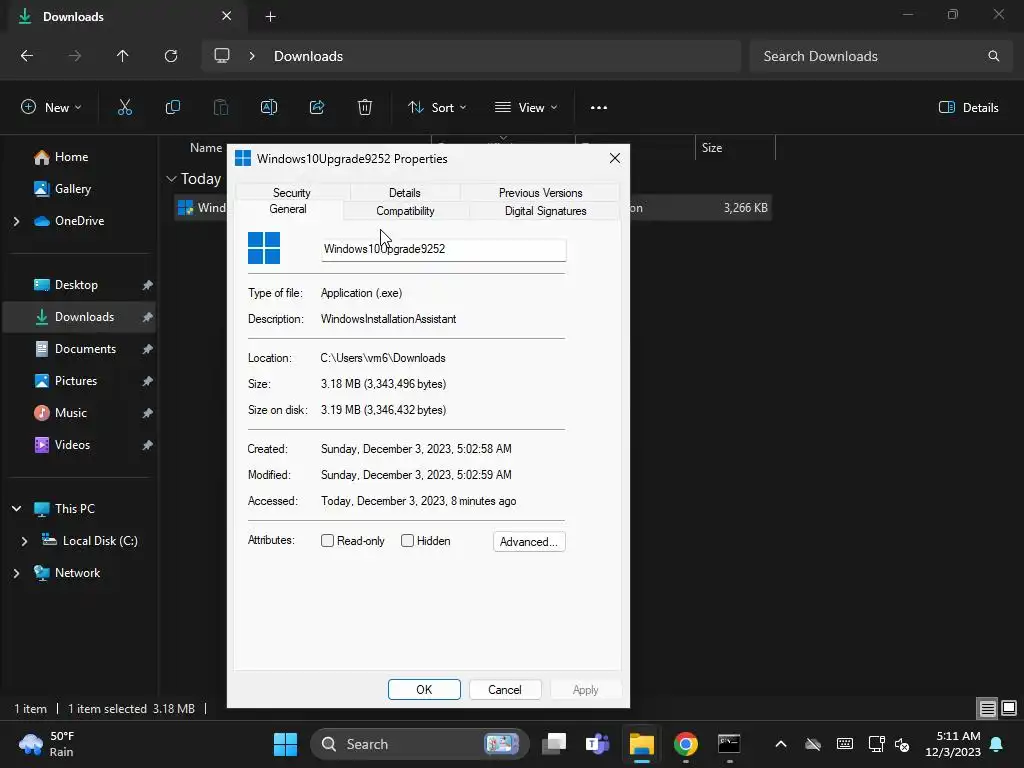Click OK in Properties dialog
This screenshot has width=1024, height=768.
point(424,690)
